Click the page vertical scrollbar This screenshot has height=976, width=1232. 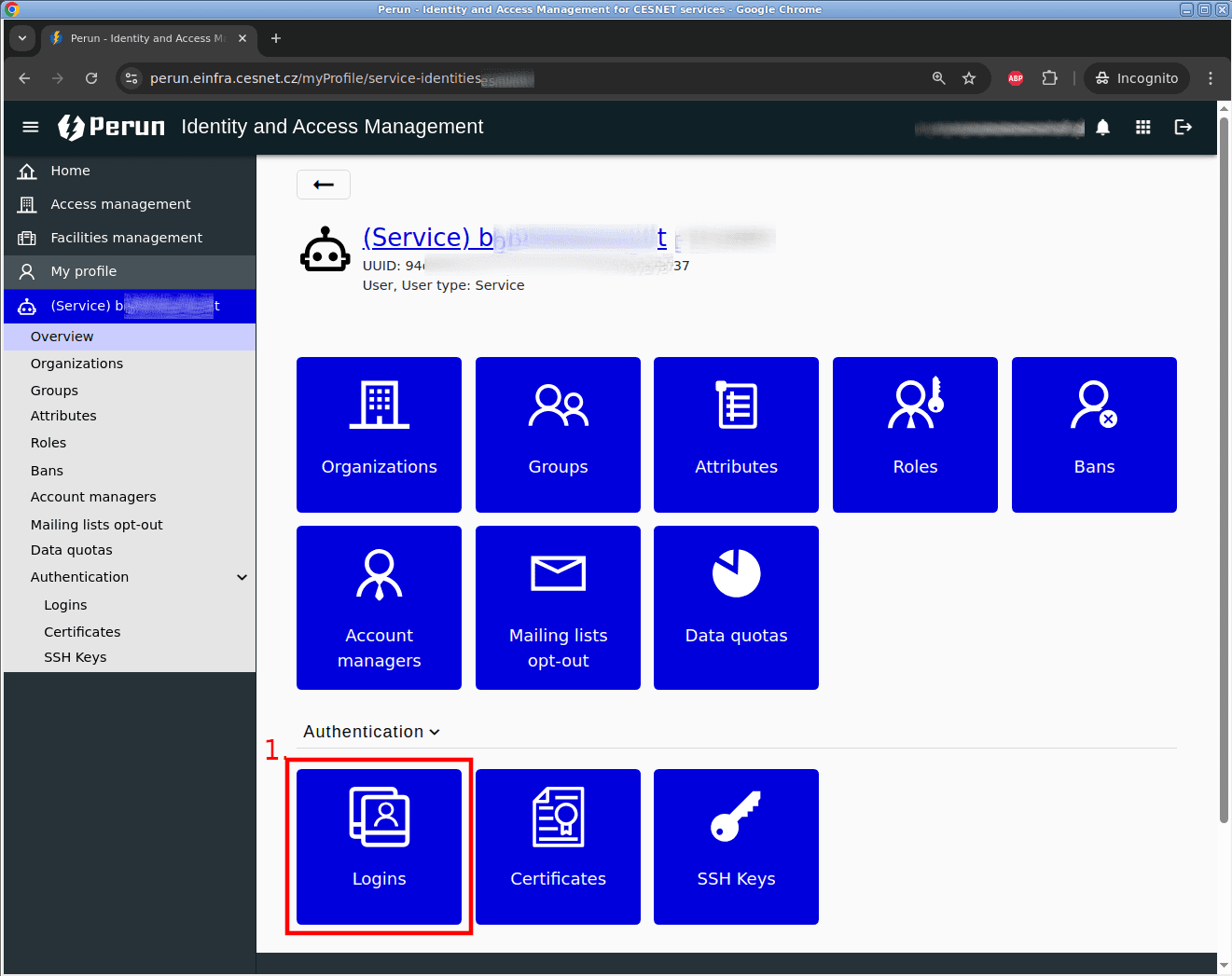(1224, 466)
